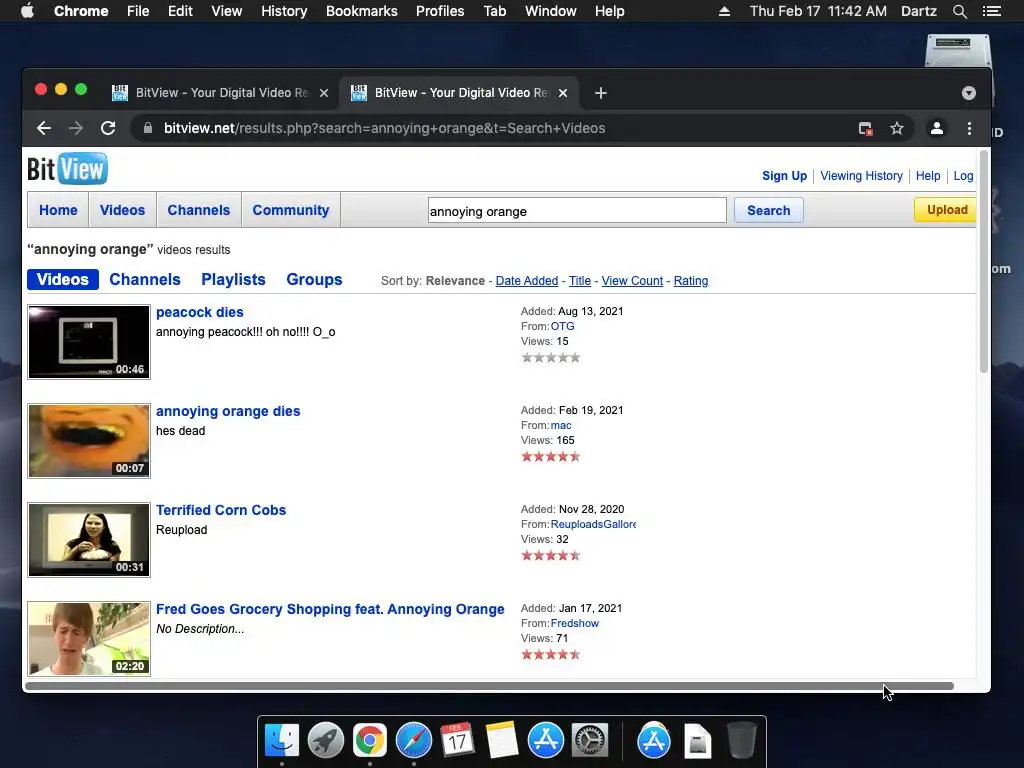Close the active BitView tab
This screenshot has height=768, width=1024.
coord(563,93)
